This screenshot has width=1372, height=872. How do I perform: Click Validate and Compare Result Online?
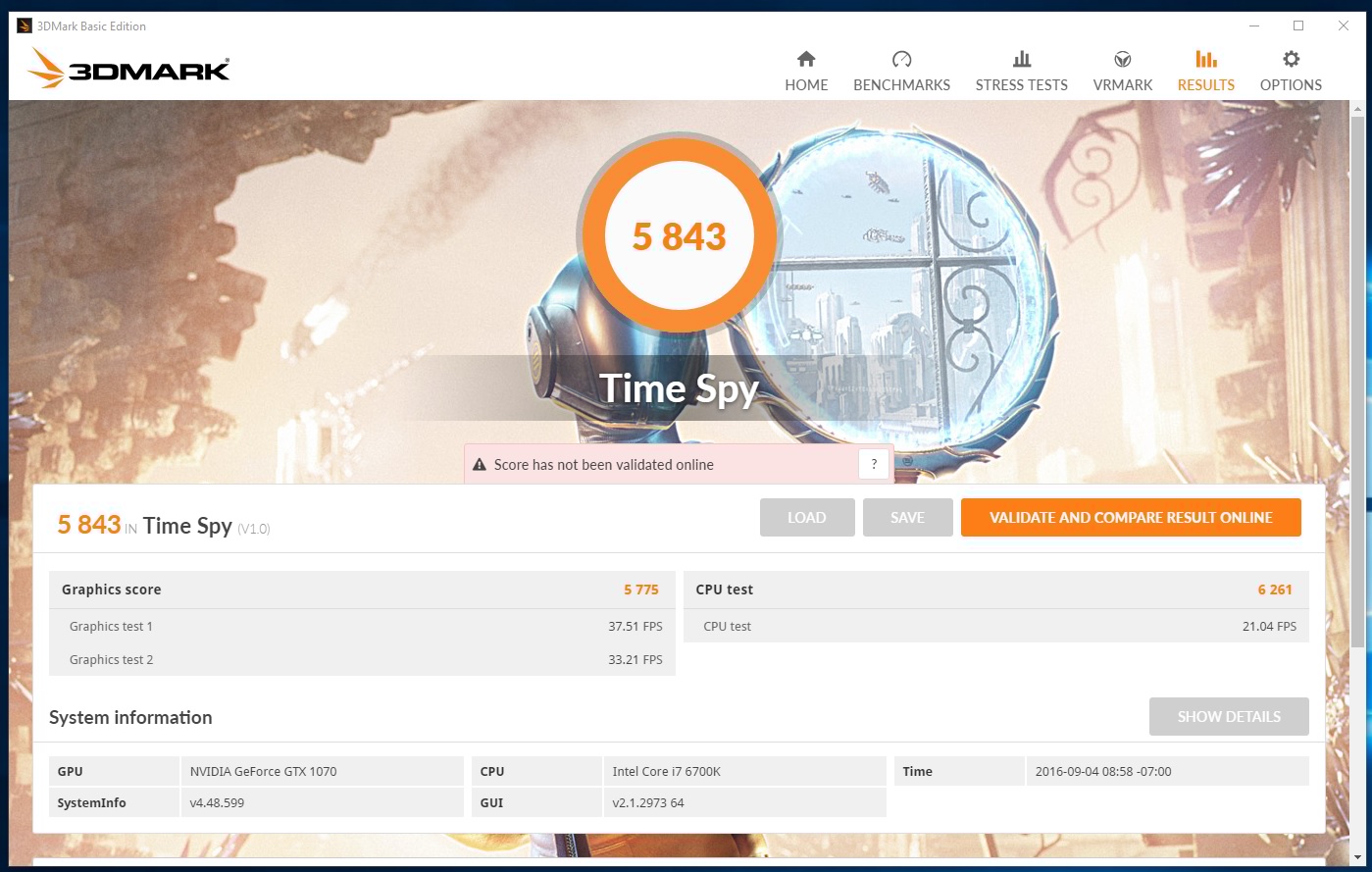1131,518
